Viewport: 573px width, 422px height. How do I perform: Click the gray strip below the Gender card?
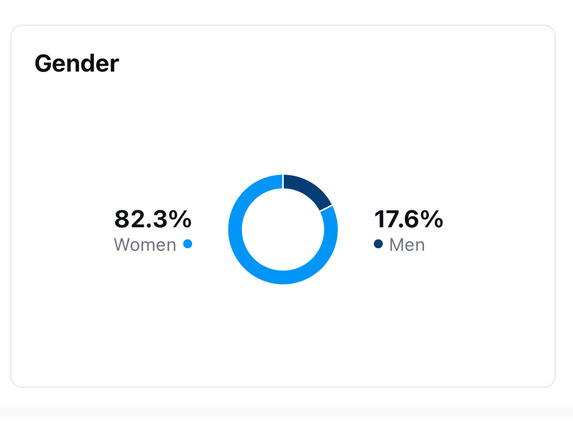coord(286,412)
